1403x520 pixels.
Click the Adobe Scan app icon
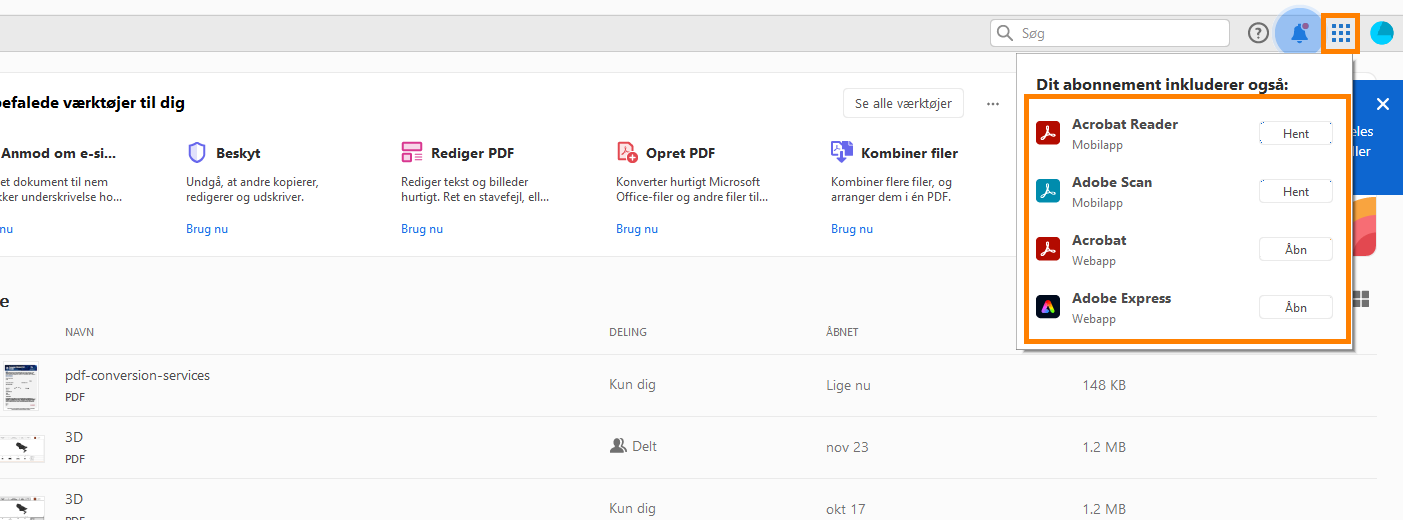[x=1048, y=191]
